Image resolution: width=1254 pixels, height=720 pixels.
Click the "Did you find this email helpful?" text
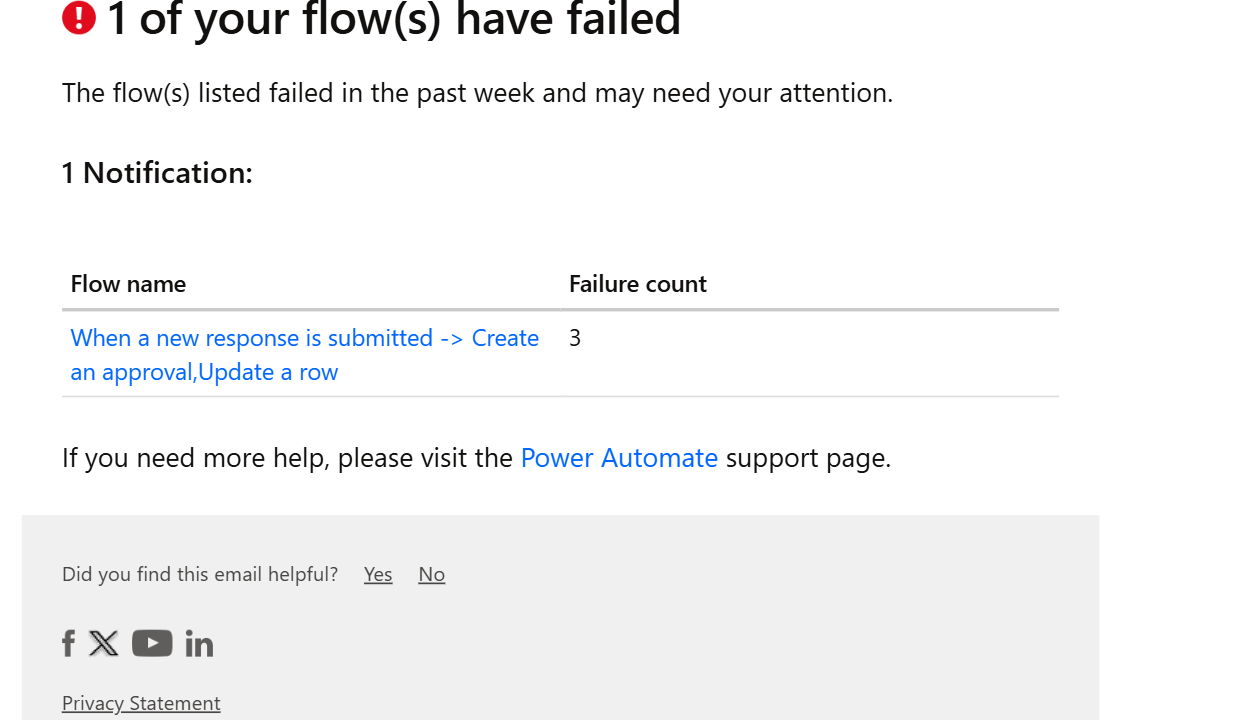coord(200,574)
